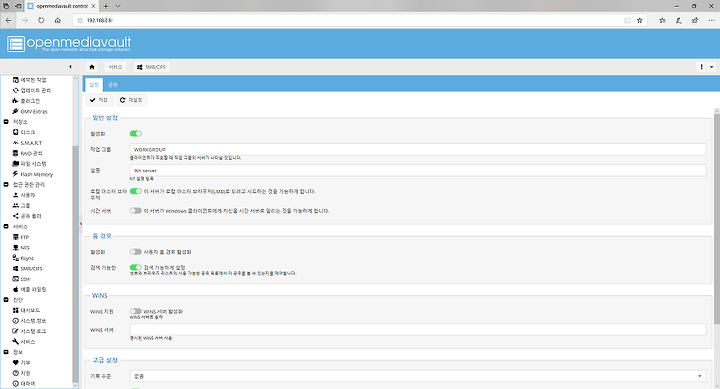Click the empty WINS server input field
Image resolution: width=720 pixels, height=389 pixels.
point(418,329)
